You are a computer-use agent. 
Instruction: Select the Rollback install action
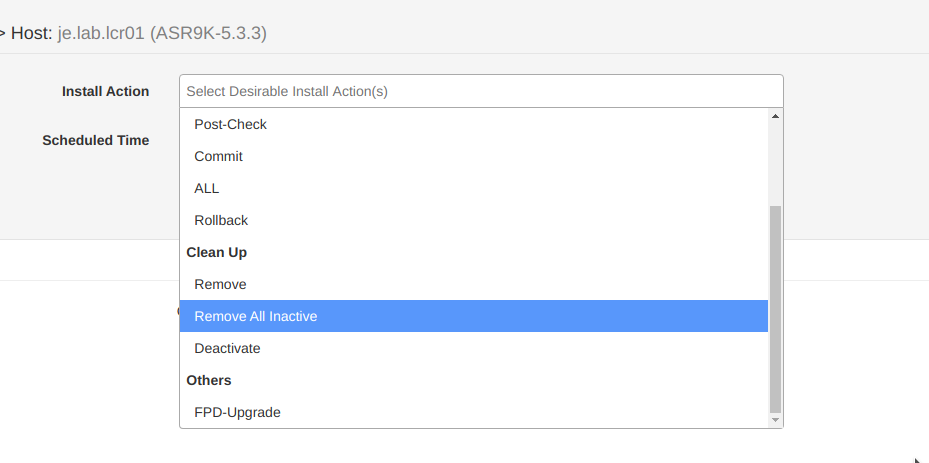click(x=221, y=220)
